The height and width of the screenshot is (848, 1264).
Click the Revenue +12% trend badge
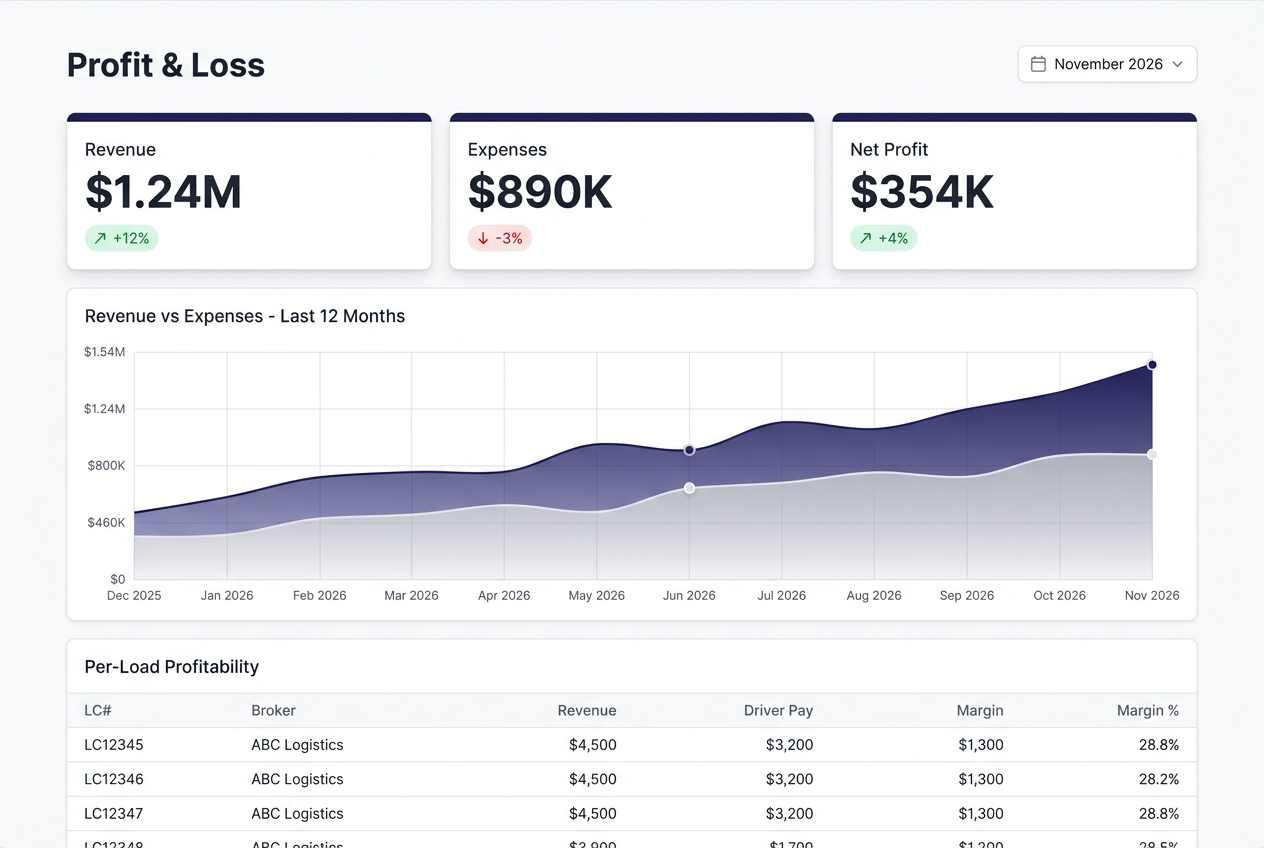122,238
